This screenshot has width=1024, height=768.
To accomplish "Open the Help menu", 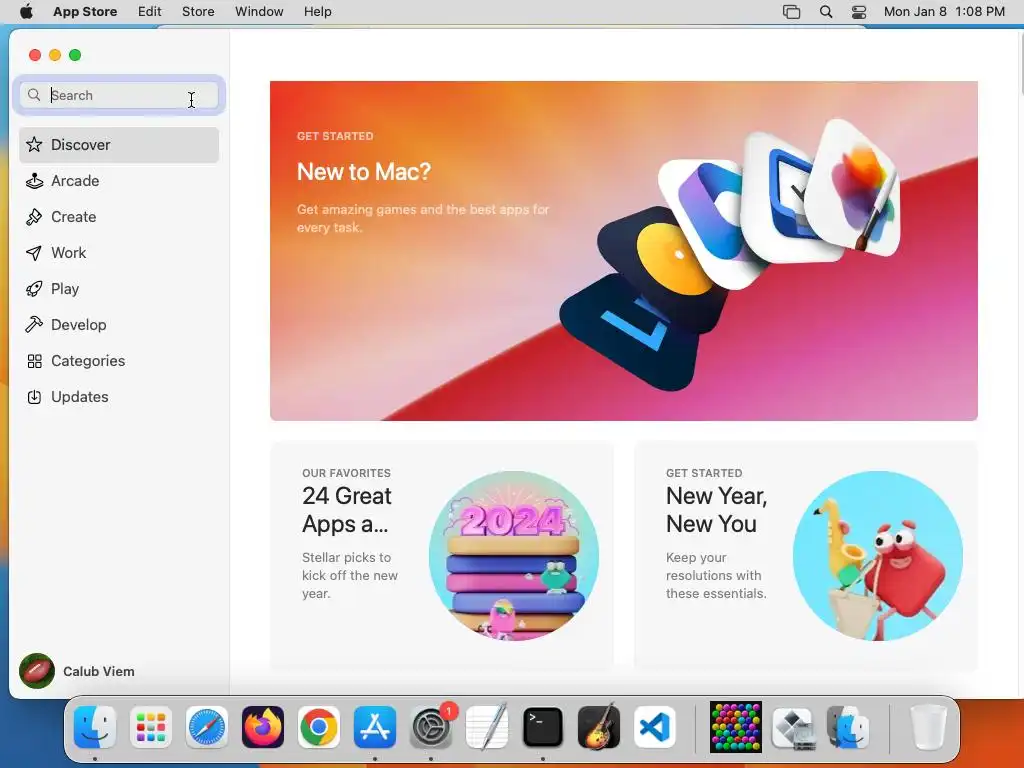I will click(317, 12).
